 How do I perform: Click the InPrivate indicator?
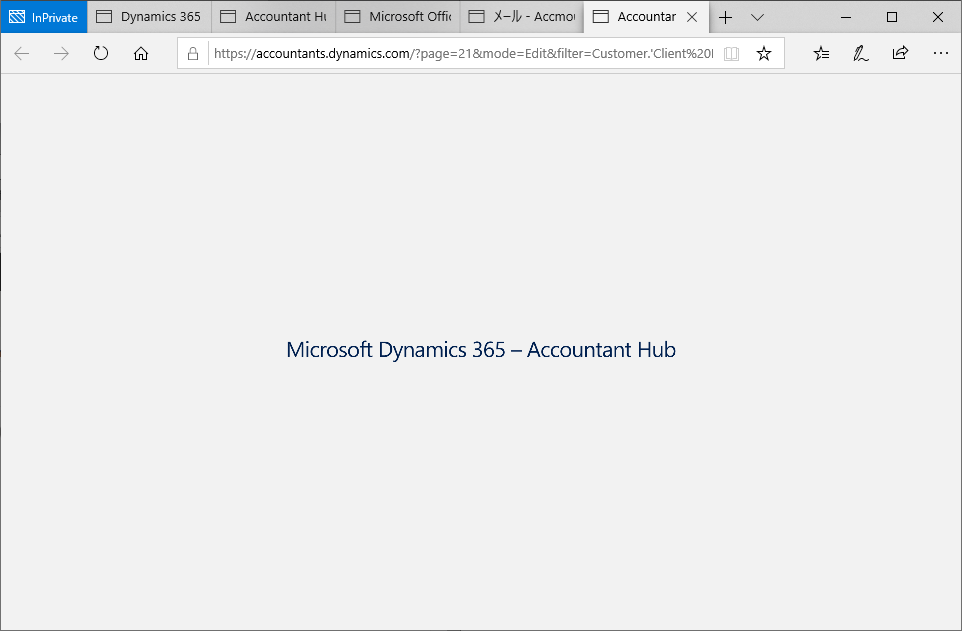tap(44, 17)
